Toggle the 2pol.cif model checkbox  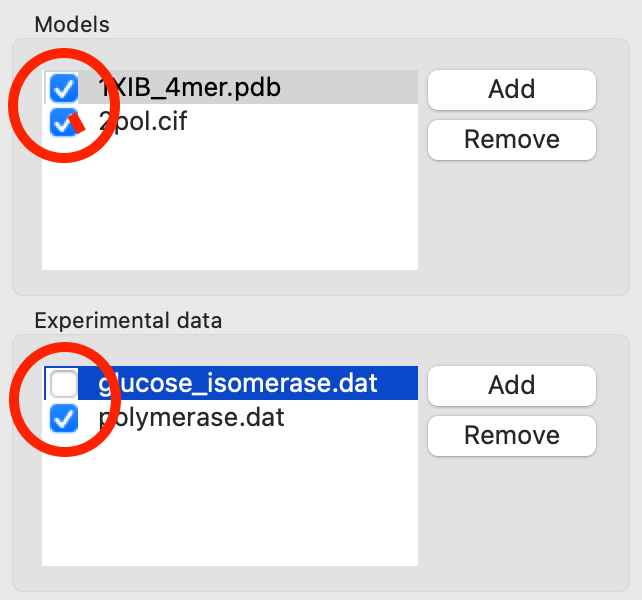64,123
